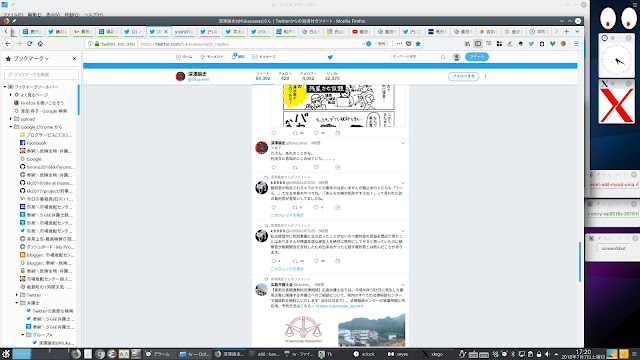Open the xclock entry in the taskbar
Screen dimensions: 640x360
click(364, 354)
